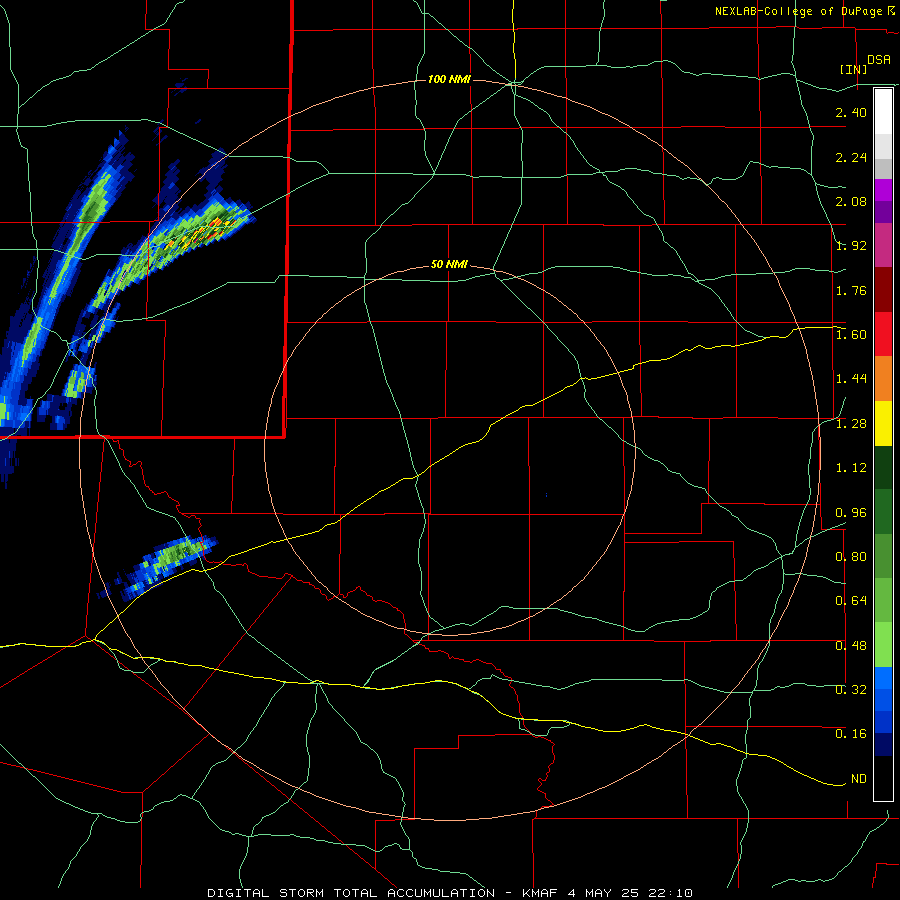Click the 50 NMI range ring label
This screenshot has width=900, height=900.
point(449,265)
